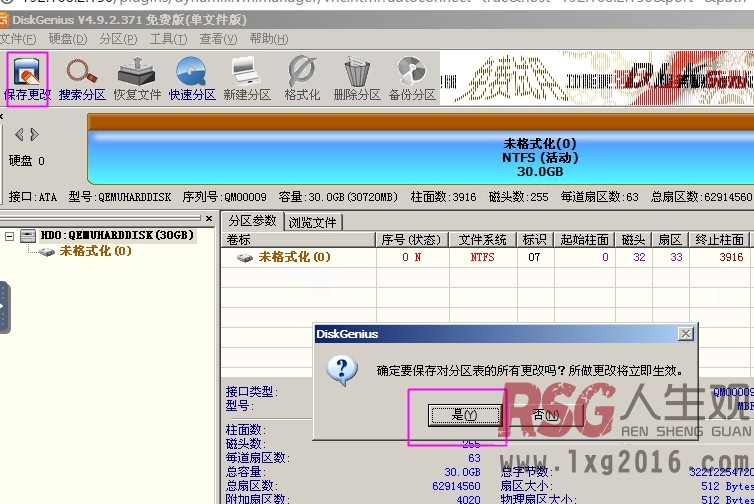Select the 格式化 format toolbar icon
This screenshot has height=504, width=754.
coord(302,79)
